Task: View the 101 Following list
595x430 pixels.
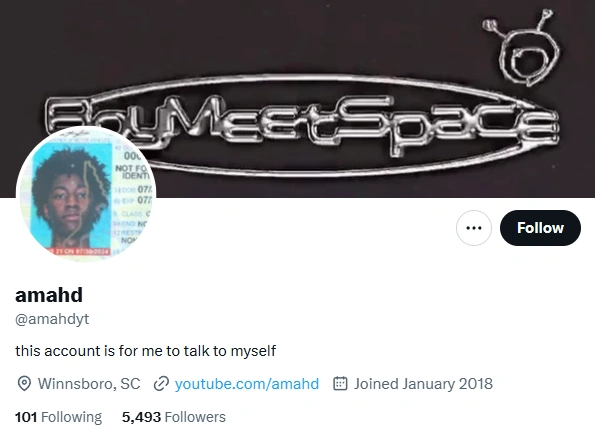Action: [58, 417]
